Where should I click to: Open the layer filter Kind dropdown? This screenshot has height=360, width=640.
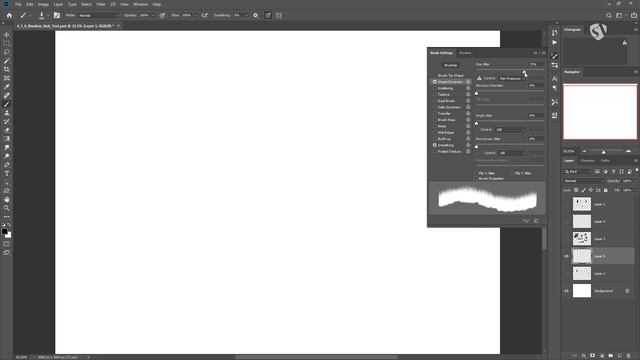point(578,172)
